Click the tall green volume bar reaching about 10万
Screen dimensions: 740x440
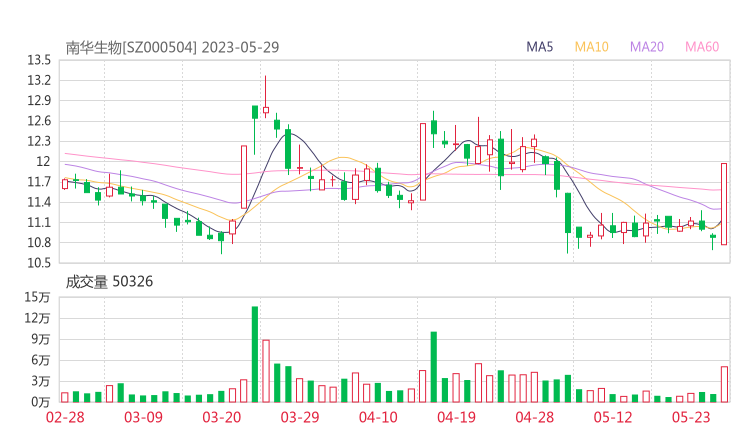pyautogui.click(x=434, y=367)
